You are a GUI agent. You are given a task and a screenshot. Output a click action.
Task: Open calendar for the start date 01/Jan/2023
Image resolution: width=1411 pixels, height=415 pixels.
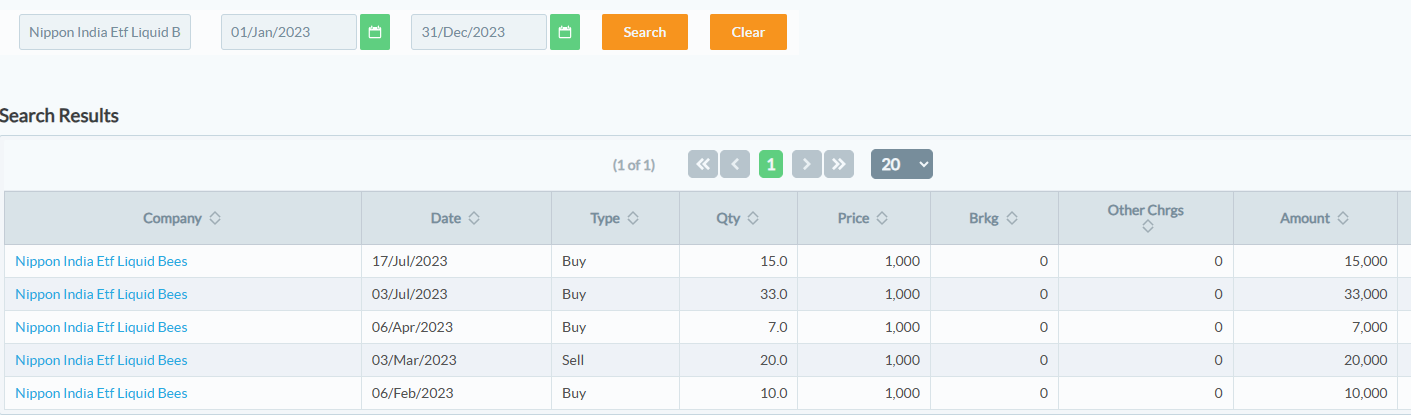point(375,32)
